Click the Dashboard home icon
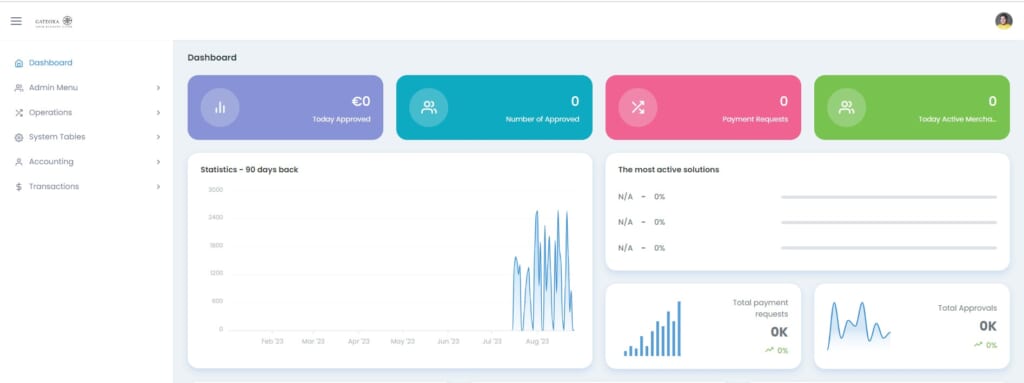The image size is (1024, 383). [x=19, y=63]
